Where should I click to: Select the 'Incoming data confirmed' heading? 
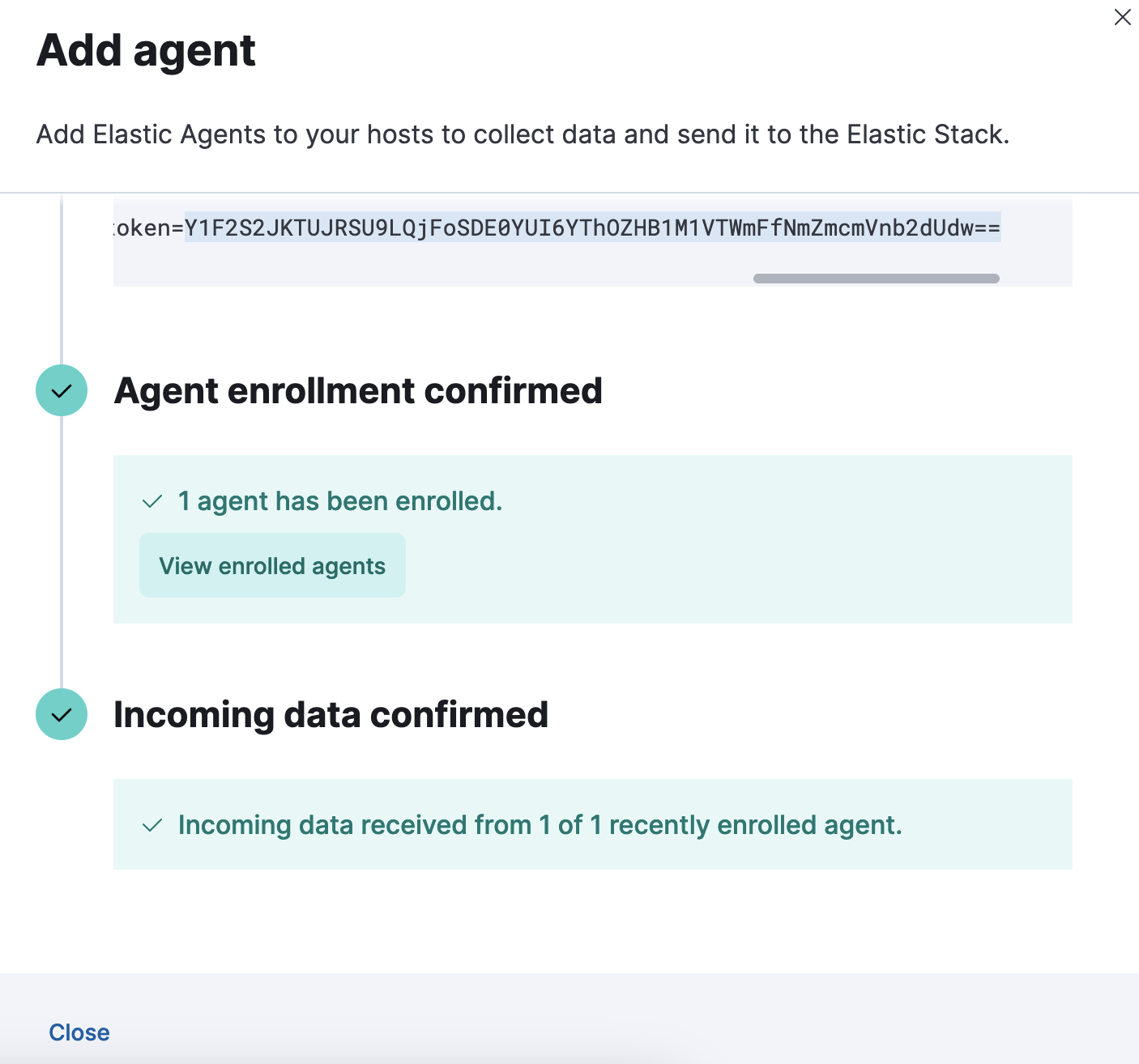331,715
